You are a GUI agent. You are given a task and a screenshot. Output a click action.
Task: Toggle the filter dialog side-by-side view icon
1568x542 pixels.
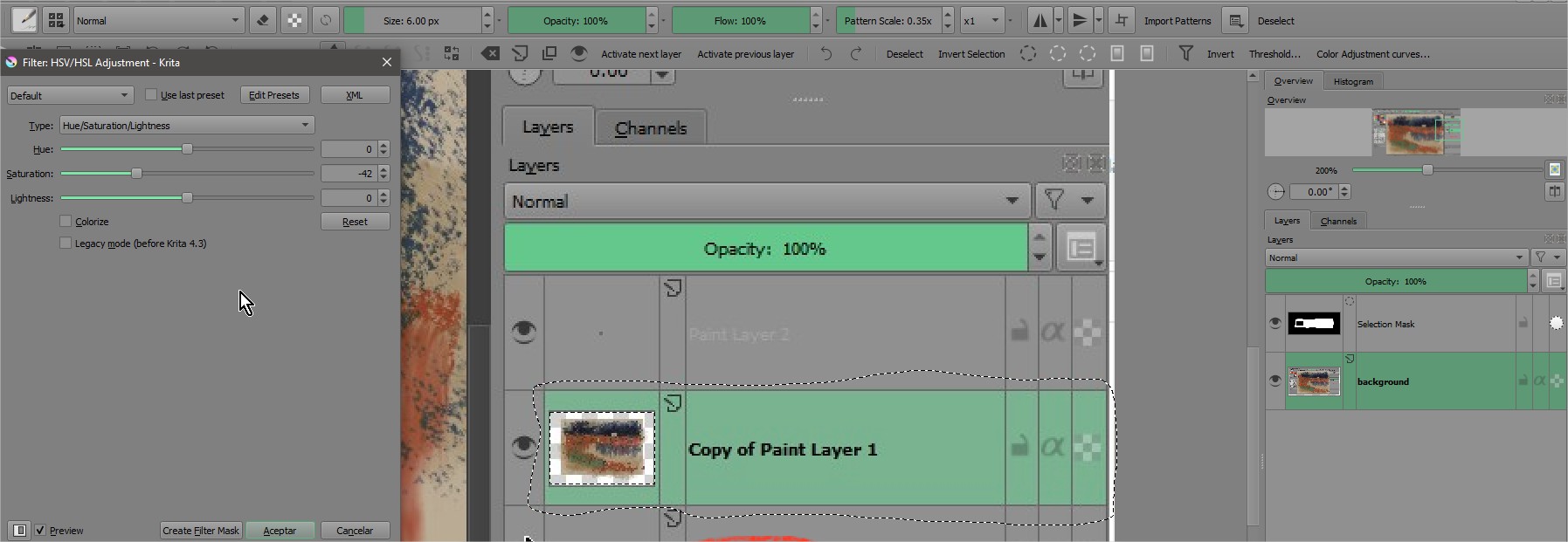tap(19, 530)
